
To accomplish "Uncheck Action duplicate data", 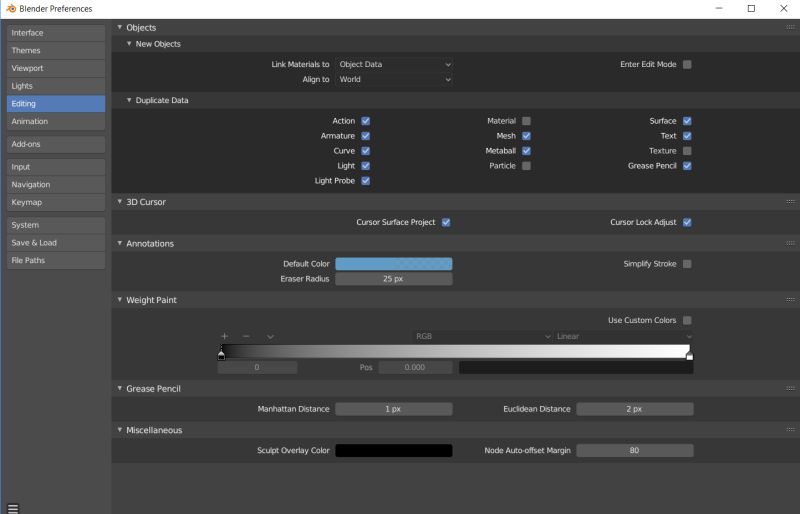I will click(x=366, y=121).
